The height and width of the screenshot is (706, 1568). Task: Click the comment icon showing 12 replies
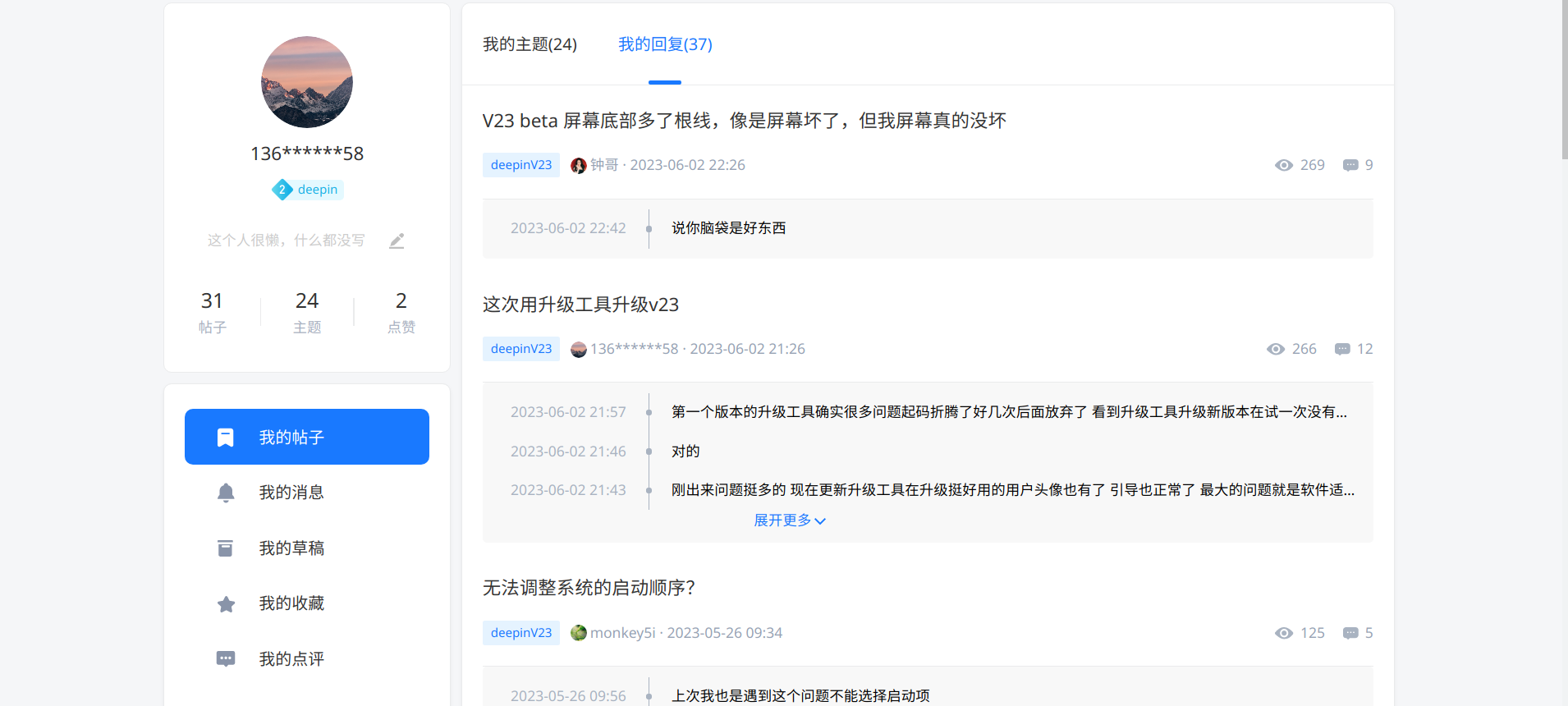tap(1342, 349)
